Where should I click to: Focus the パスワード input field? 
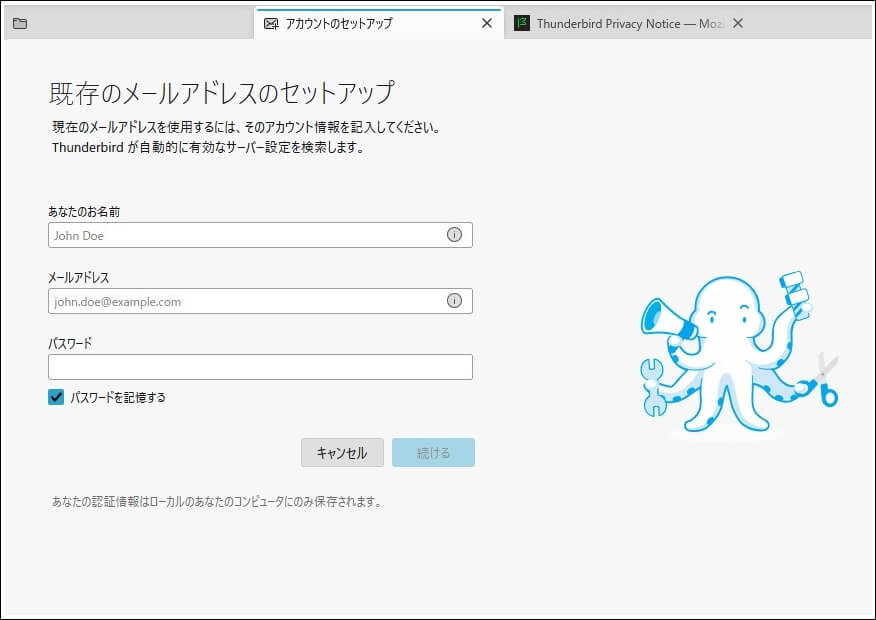click(x=260, y=367)
